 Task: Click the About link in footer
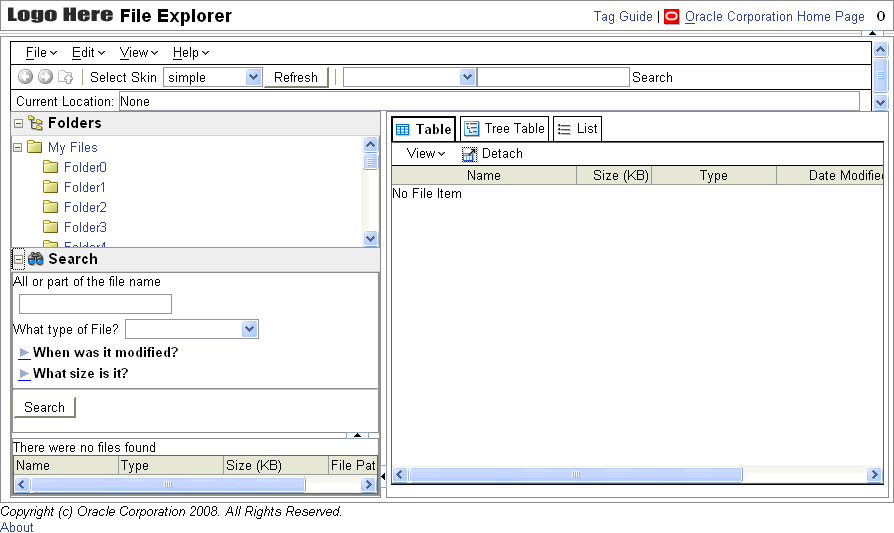tap(17, 527)
